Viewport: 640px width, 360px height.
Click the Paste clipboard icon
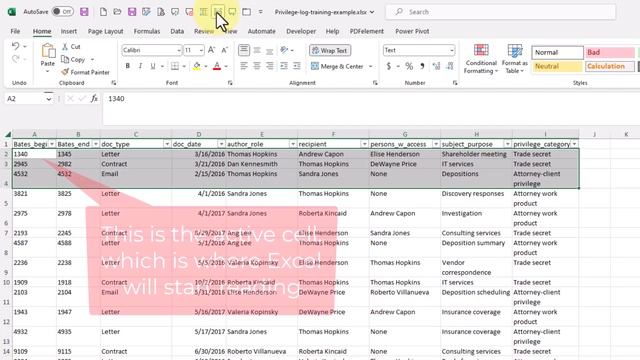(x=48, y=51)
